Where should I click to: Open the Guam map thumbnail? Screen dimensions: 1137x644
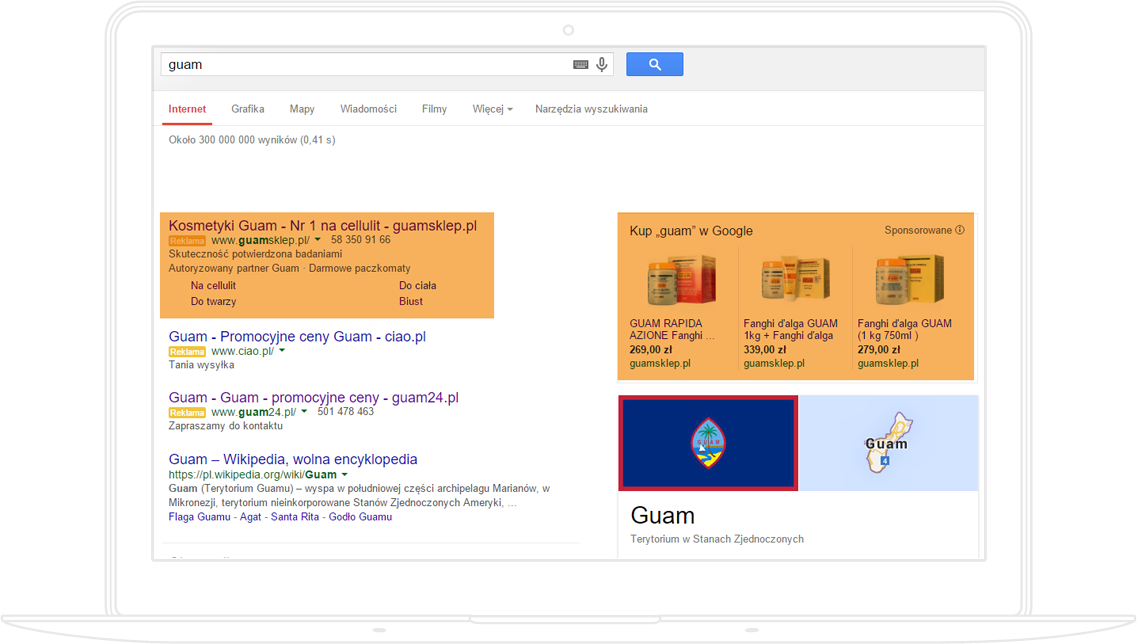click(888, 443)
